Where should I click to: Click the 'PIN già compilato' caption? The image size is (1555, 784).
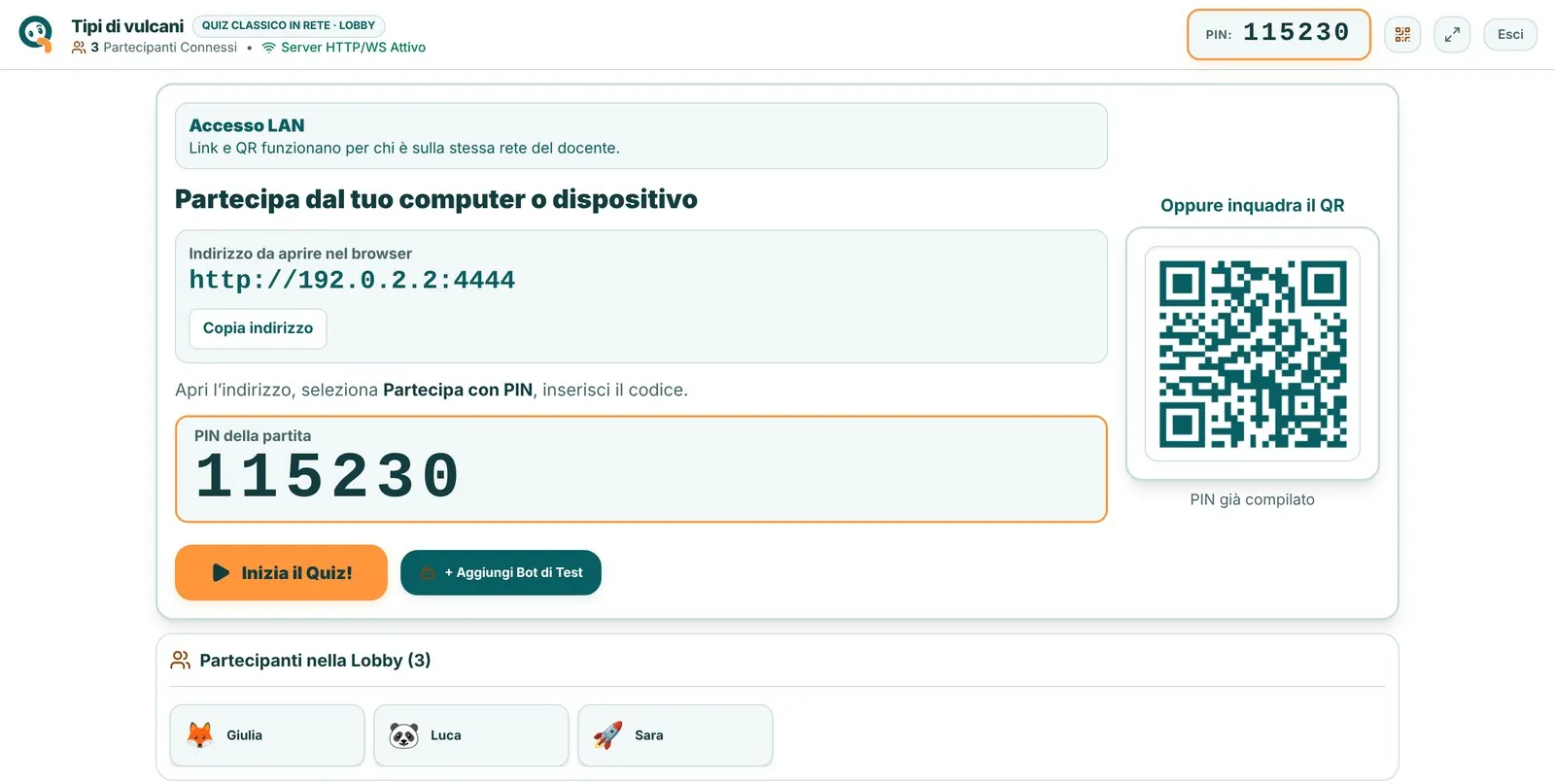tap(1253, 499)
